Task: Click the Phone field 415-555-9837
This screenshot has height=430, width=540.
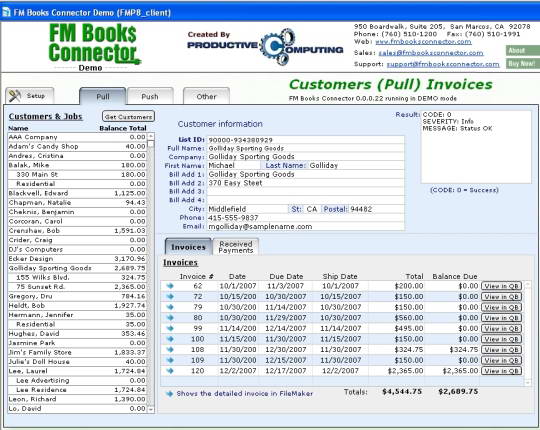Action: (x=305, y=218)
